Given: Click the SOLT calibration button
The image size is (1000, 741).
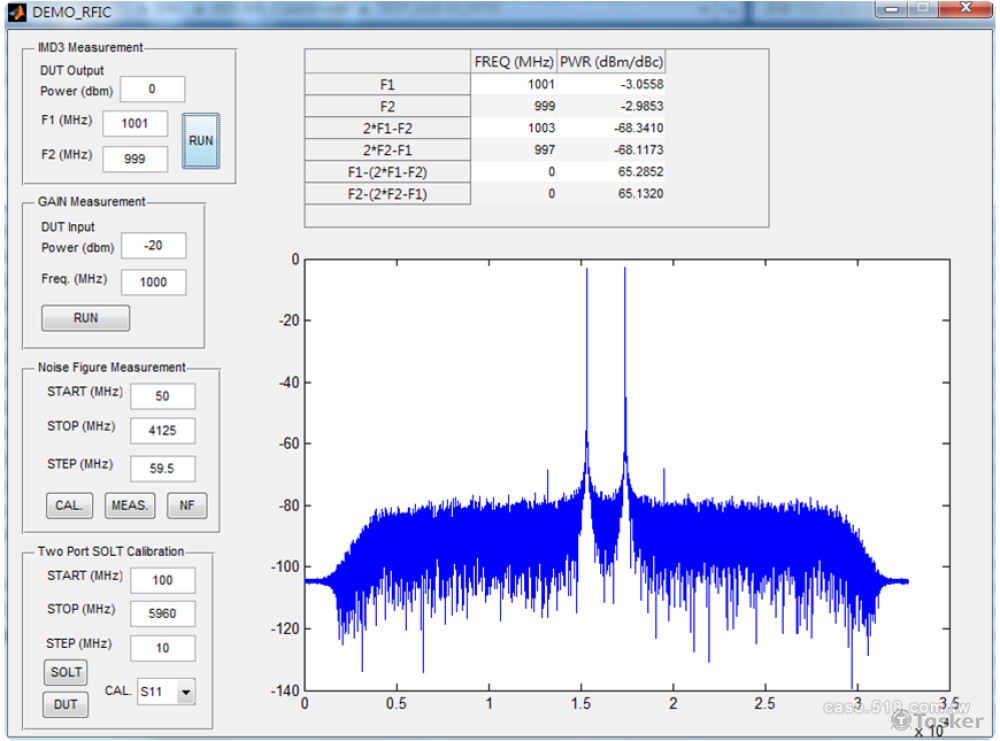Looking at the screenshot, I should tap(65, 672).
